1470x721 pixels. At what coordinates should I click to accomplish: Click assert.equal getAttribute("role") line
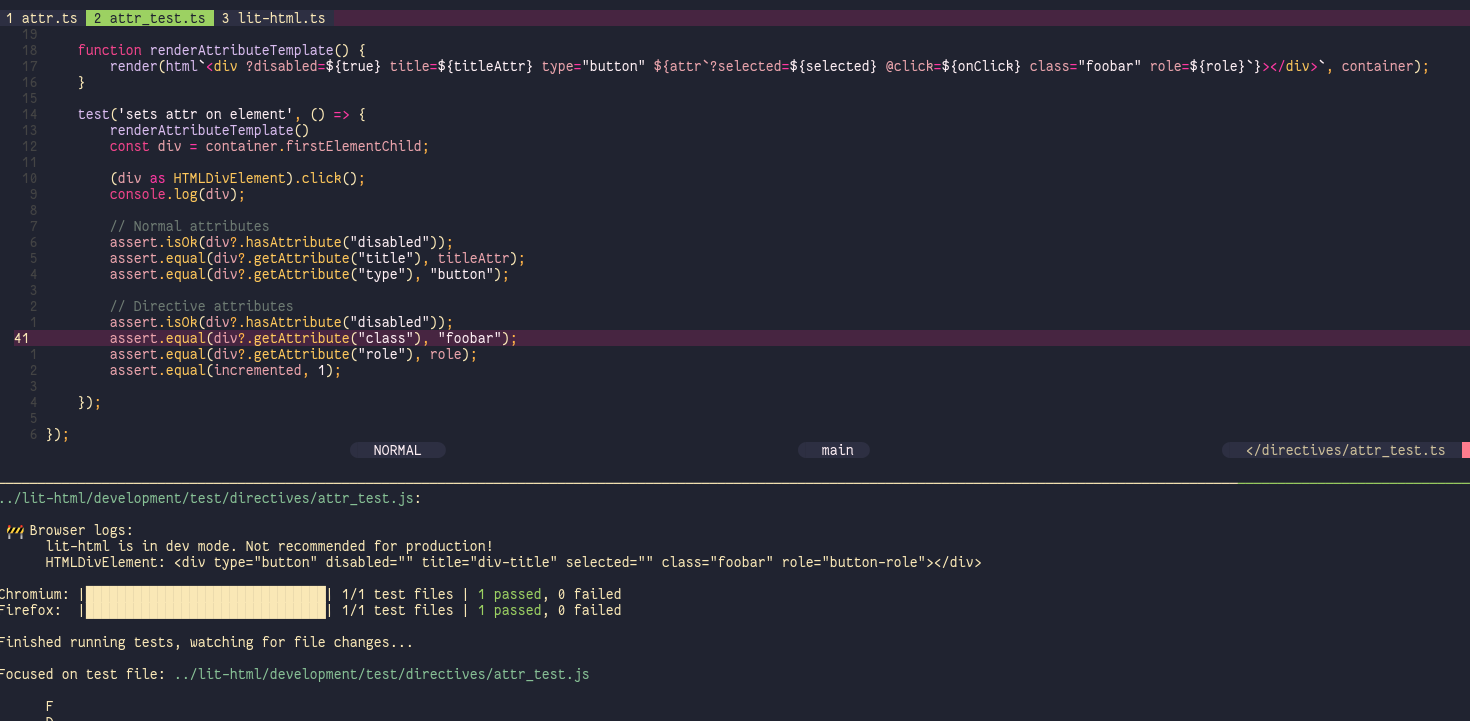[x=293, y=354]
